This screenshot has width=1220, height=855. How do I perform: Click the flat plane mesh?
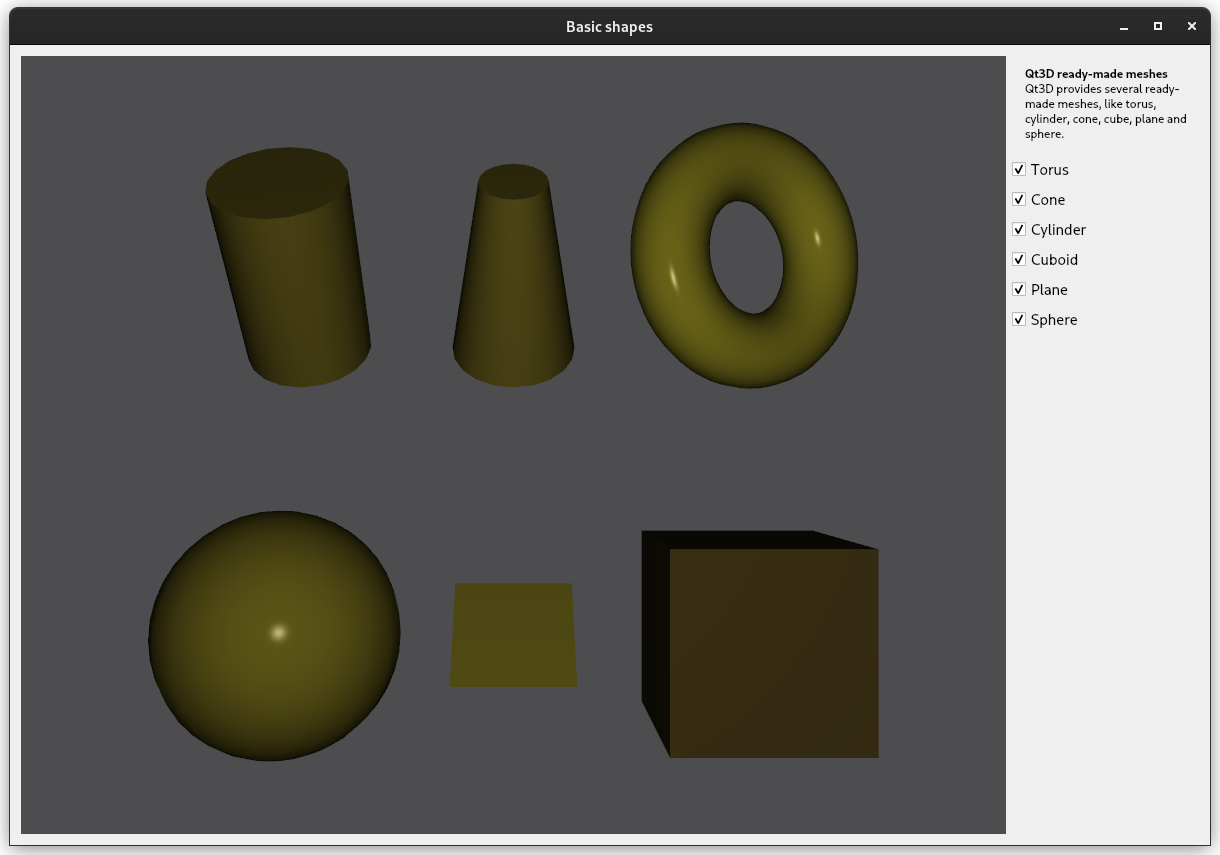tap(513, 636)
